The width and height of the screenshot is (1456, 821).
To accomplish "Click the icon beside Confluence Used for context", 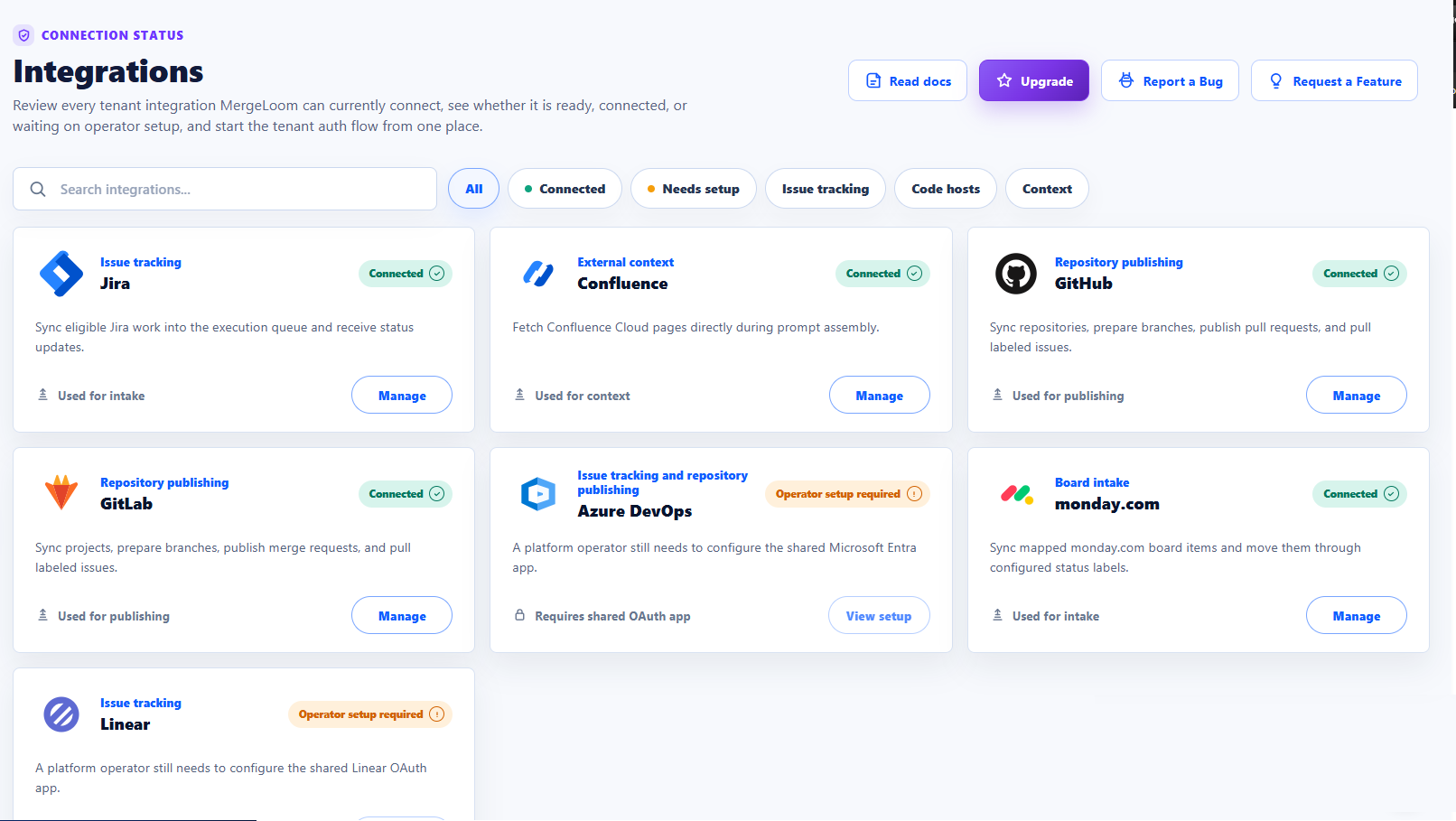I will (520, 395).
